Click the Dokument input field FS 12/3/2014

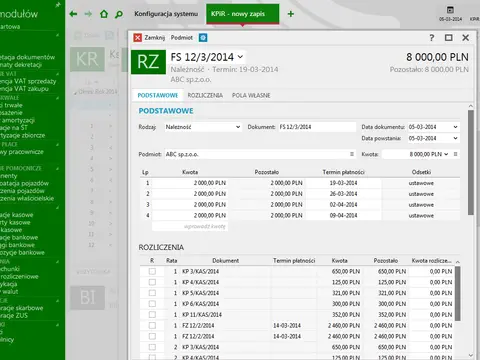tap(317, 127)
